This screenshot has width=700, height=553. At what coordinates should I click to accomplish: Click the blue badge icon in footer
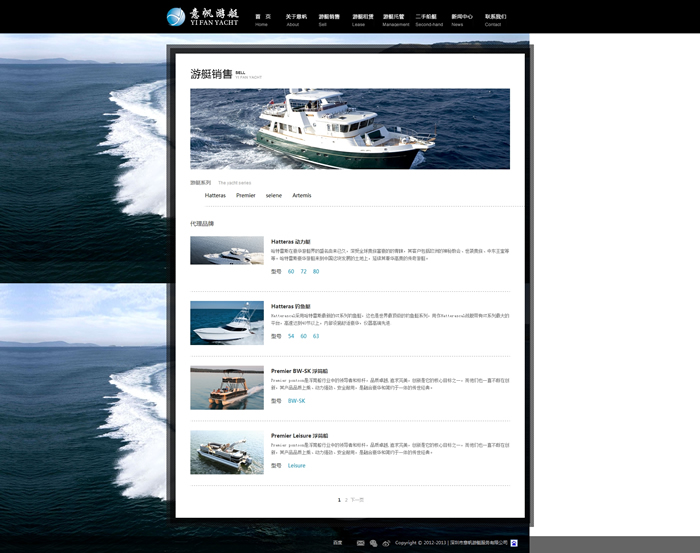(x=514, y=543)
